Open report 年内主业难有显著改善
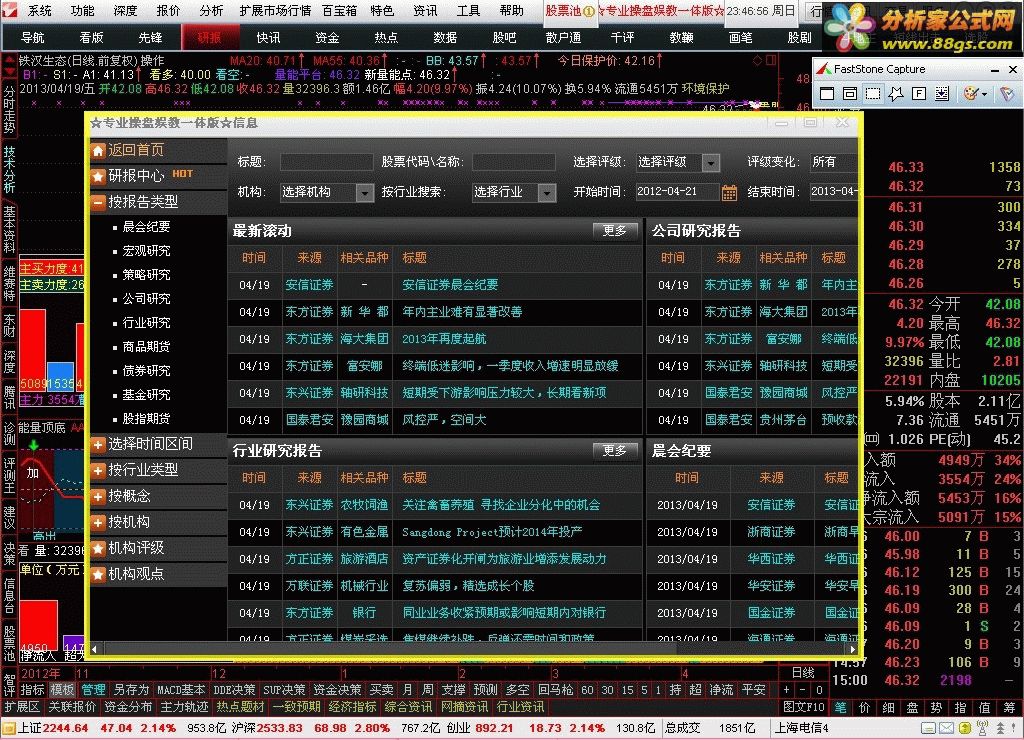Image resolution: width=1024 pixels, height=740 pixels. (462, 312)
